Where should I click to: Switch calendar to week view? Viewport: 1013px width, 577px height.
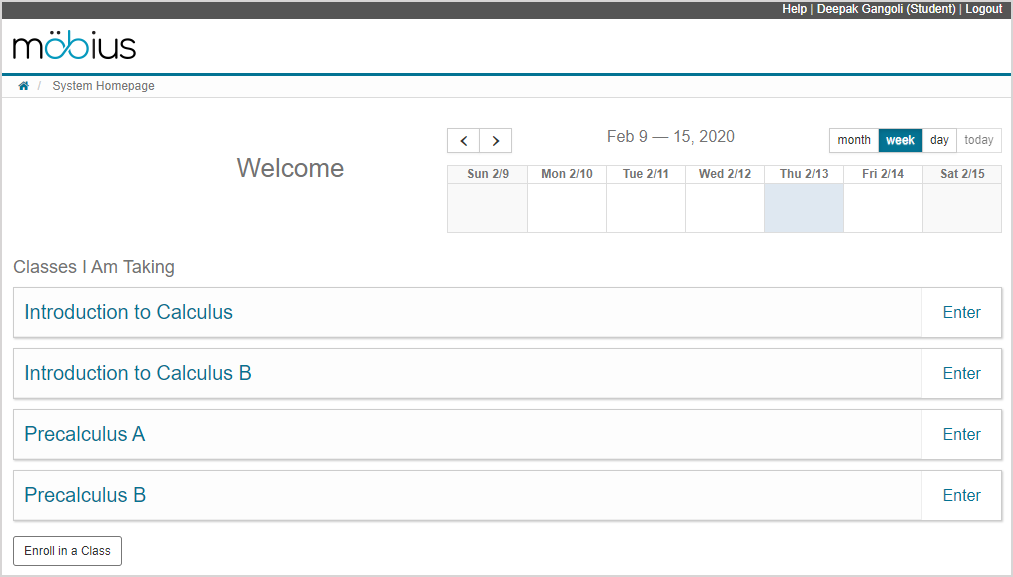pos(900,140)
